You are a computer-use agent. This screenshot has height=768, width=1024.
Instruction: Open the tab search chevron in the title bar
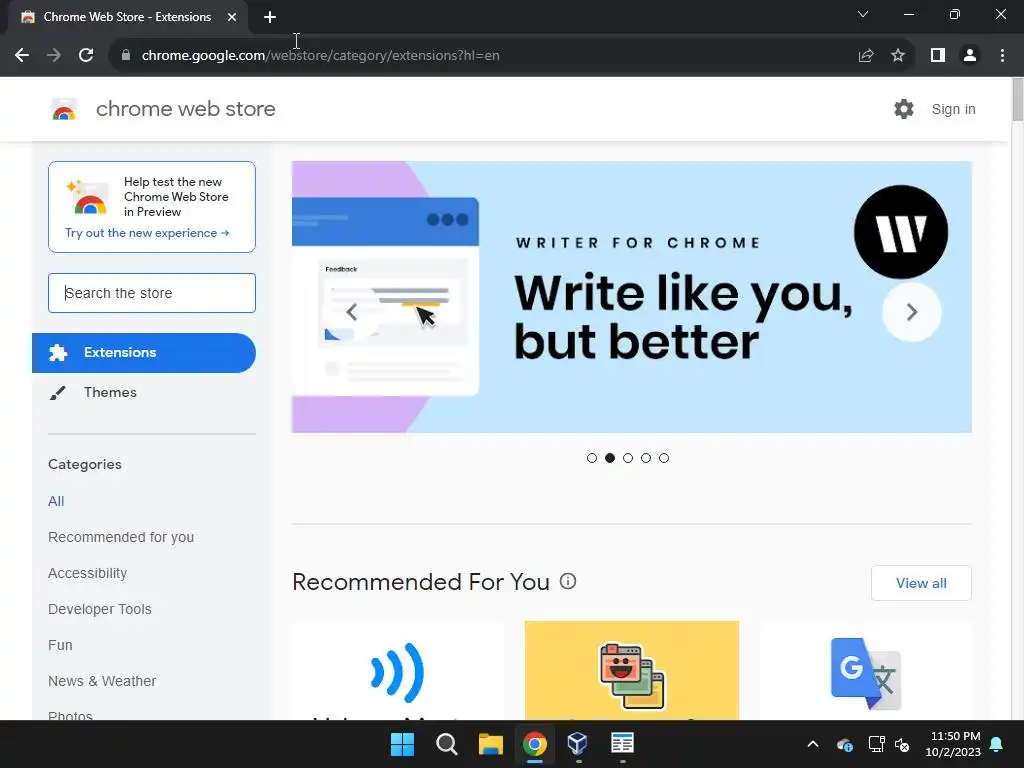point(863,14)
